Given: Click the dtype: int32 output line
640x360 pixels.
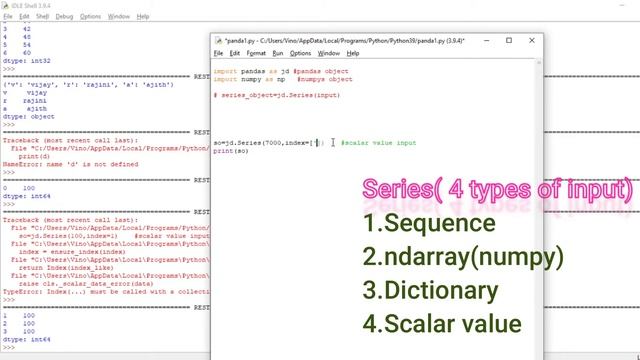Looking at the screenshot, I should click(x=27, y=61).
